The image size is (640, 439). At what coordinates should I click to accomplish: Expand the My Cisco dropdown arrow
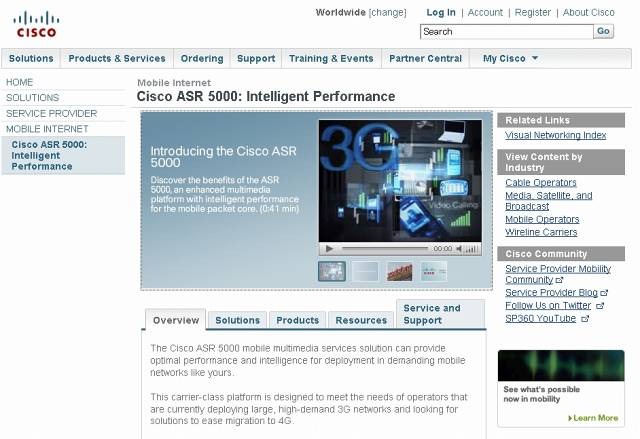[535, 58]
